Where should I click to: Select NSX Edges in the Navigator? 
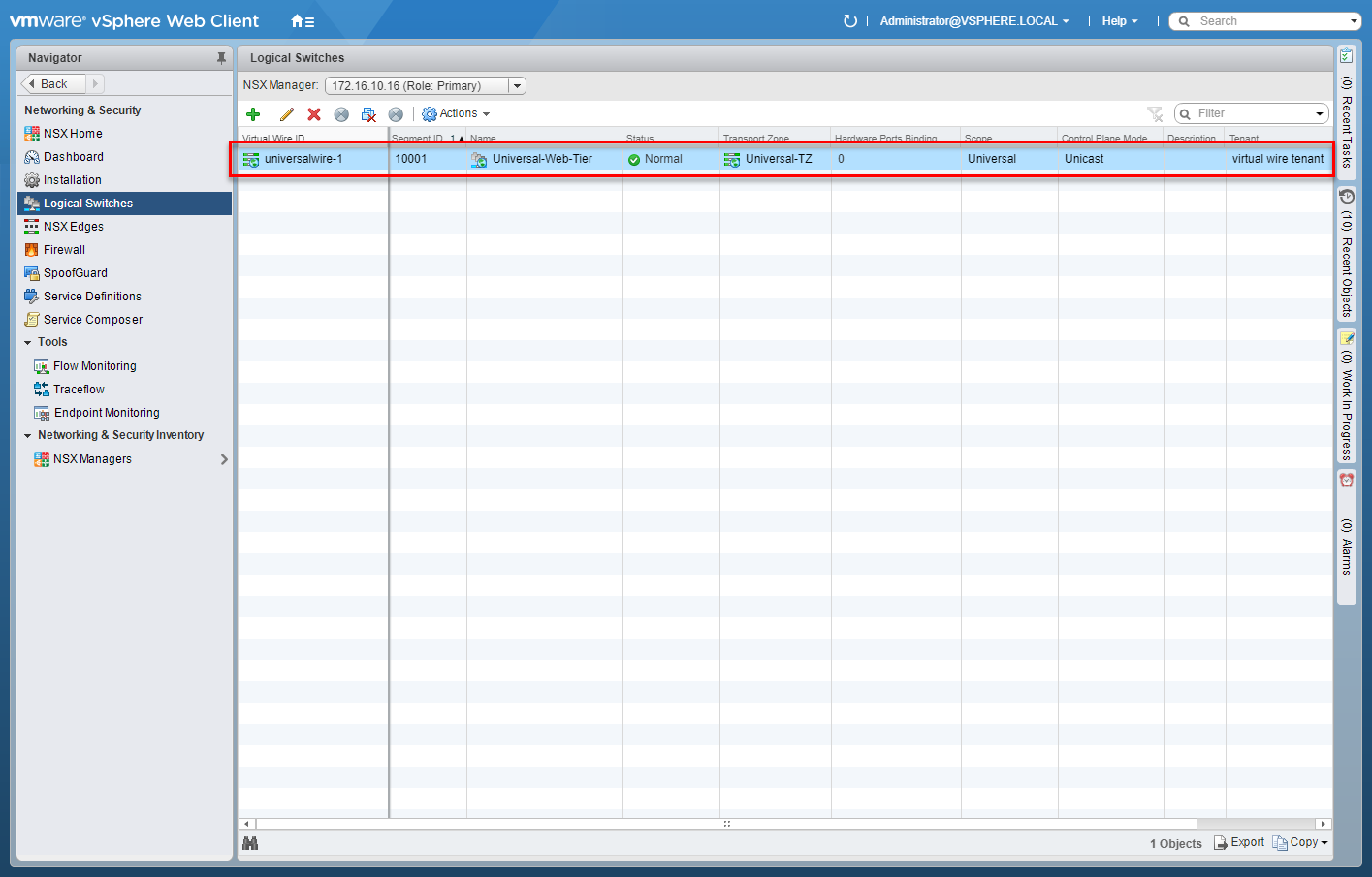(x=74, y=227)
